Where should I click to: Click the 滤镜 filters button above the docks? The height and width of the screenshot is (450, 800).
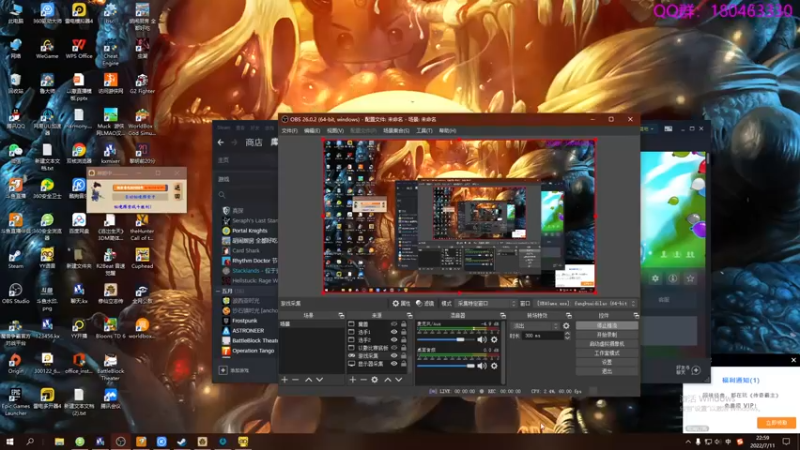425,304
